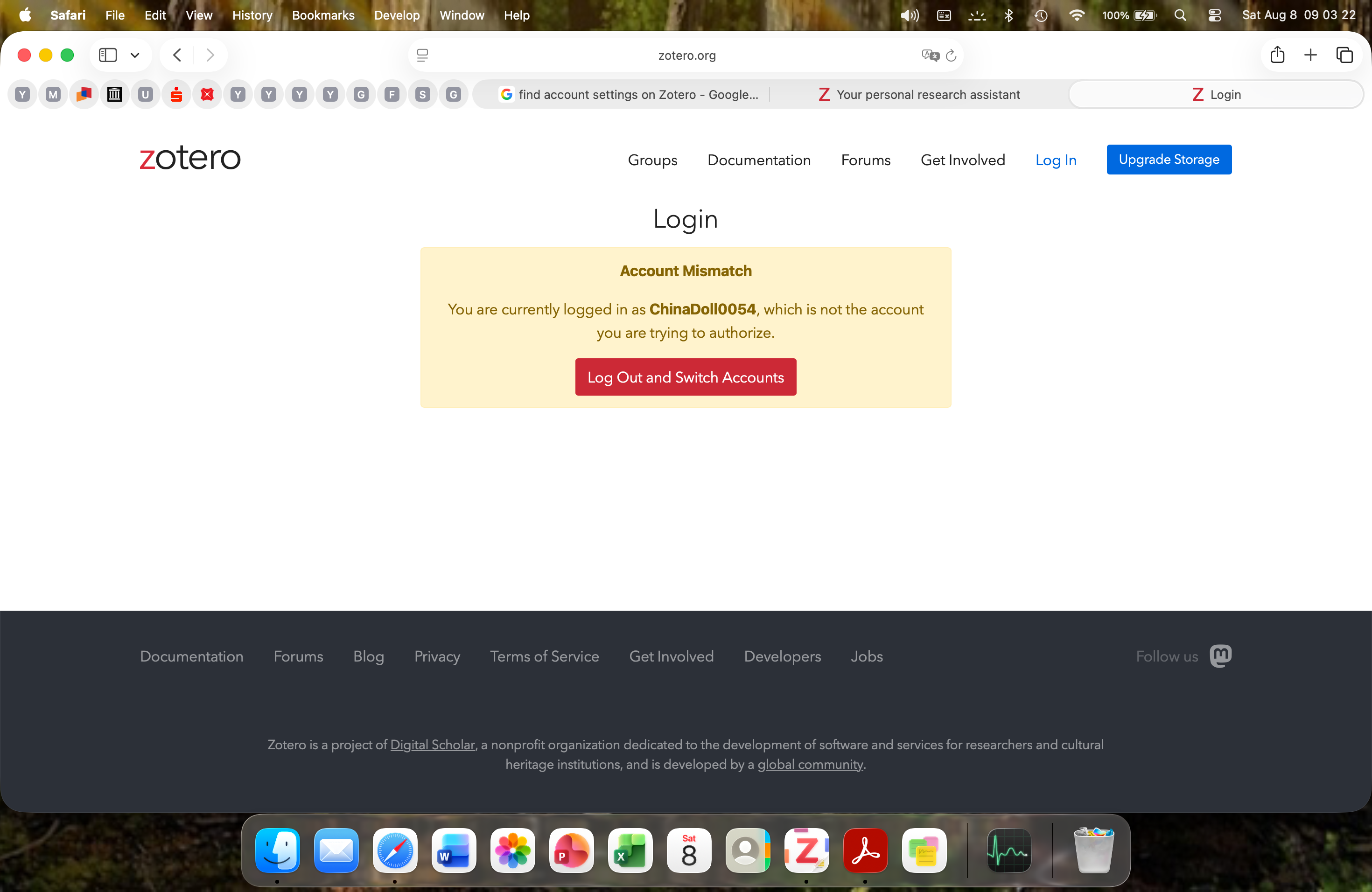Click the Share icon in Safari toolbar
The width and height of the screenshot is (1372, 892).
(x=1277, y=55)
